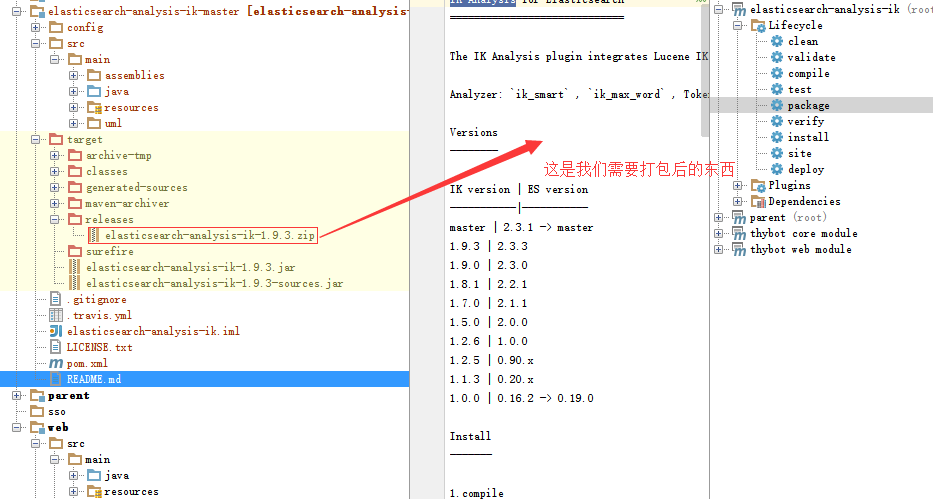This screenshot has height=499, width=933.
Task: Click the 'master | 2.3.1 -> master' row
Action: tap(521, 227)
